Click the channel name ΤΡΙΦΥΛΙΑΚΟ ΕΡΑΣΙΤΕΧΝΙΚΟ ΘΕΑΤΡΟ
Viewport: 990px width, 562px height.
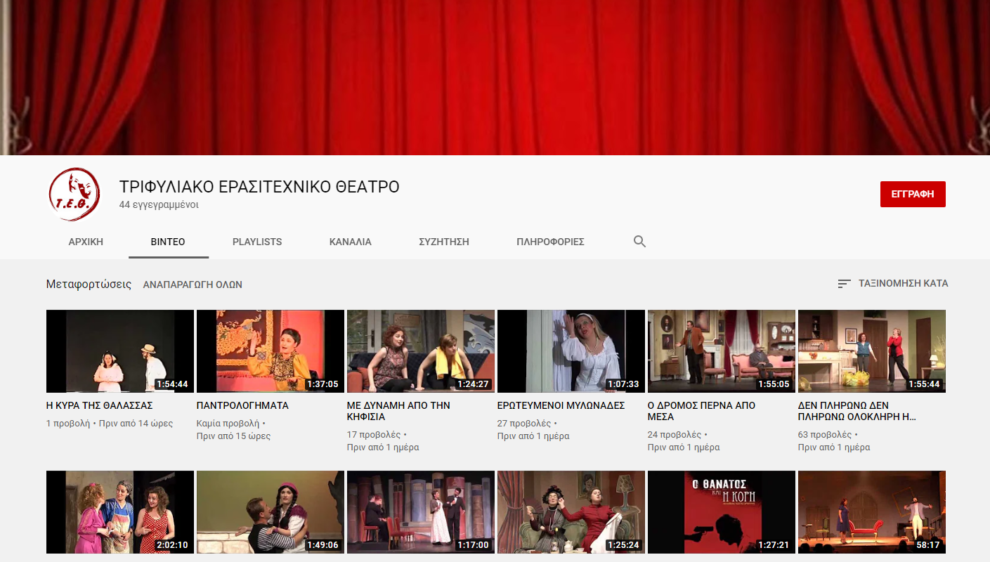click(x=259, y=187)
